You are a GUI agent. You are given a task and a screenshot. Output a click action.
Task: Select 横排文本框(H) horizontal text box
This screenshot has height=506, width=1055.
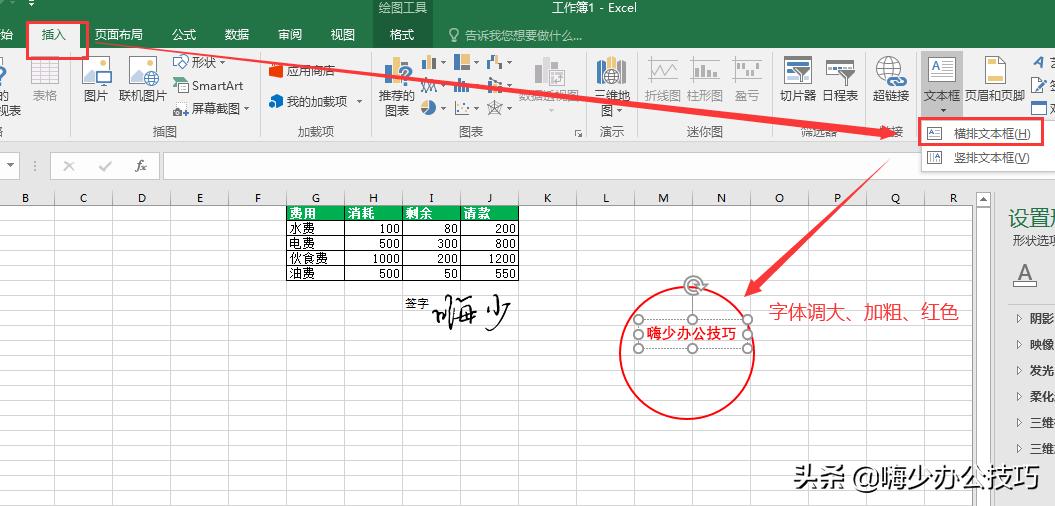click(x=981, y=133)
